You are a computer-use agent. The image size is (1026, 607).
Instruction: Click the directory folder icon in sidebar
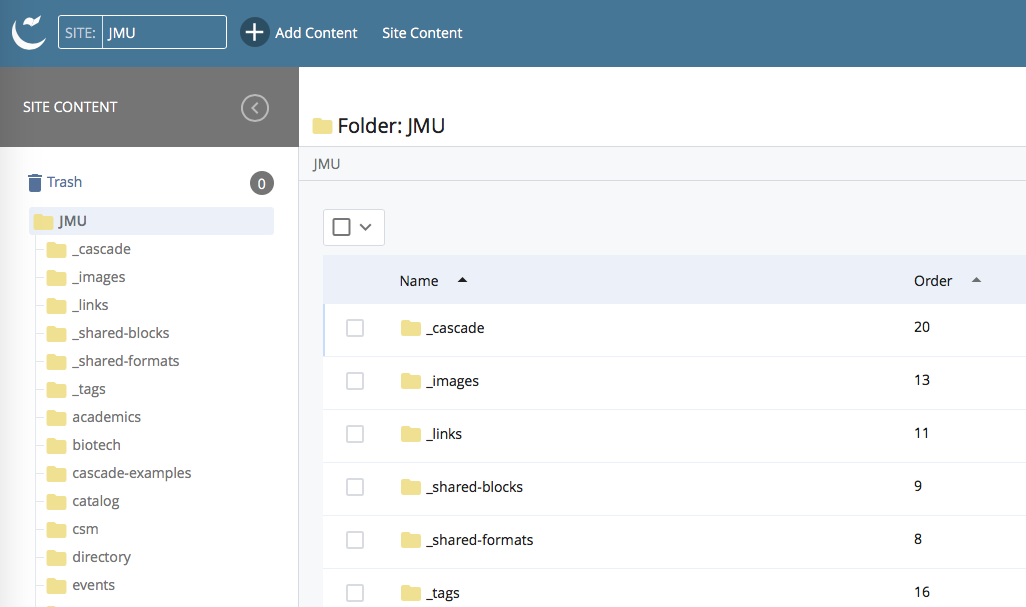56,557
